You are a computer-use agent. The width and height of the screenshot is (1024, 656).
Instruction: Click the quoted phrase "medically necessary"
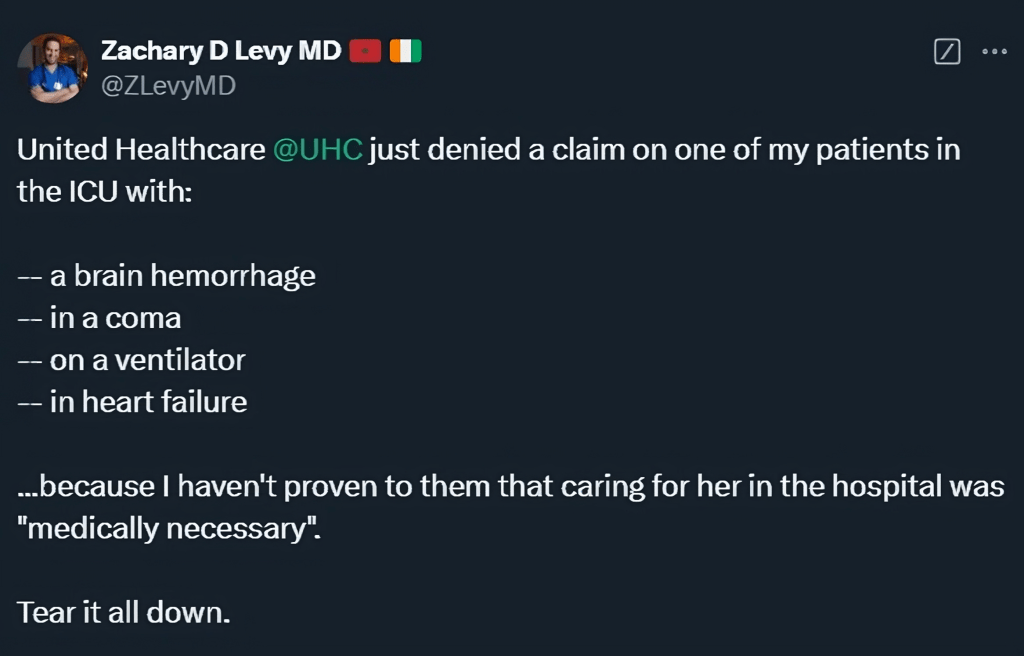(166, 528)
